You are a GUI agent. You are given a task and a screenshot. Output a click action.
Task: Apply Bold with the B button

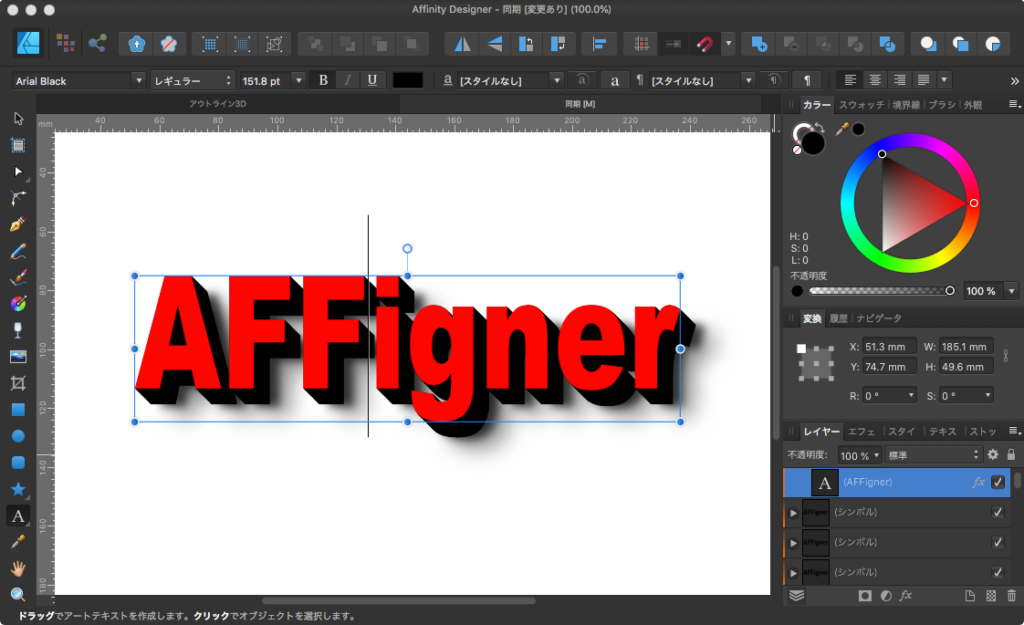click(323, 80)
